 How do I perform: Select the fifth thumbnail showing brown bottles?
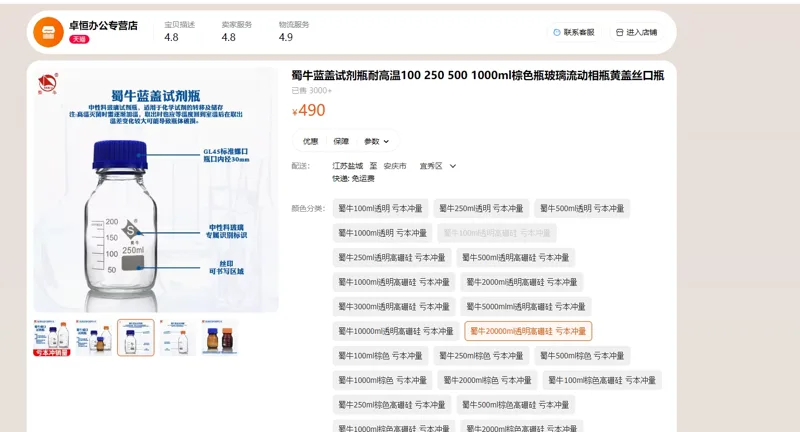click(219, 338)
